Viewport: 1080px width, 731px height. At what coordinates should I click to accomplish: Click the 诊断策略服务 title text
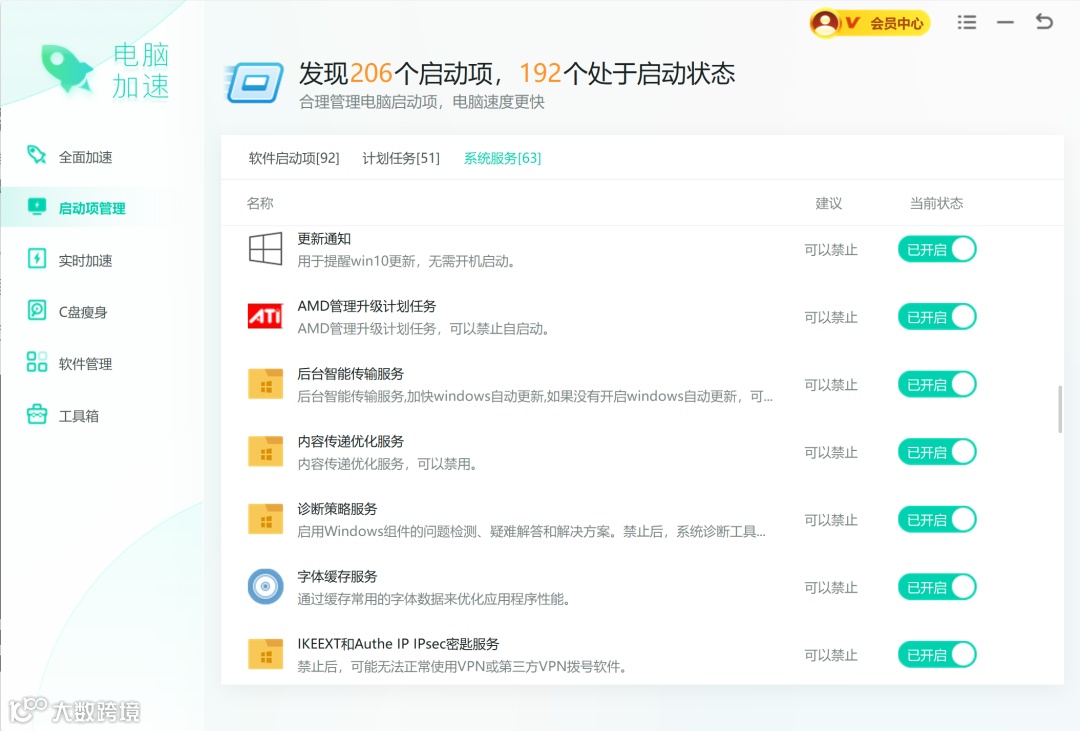338,508
